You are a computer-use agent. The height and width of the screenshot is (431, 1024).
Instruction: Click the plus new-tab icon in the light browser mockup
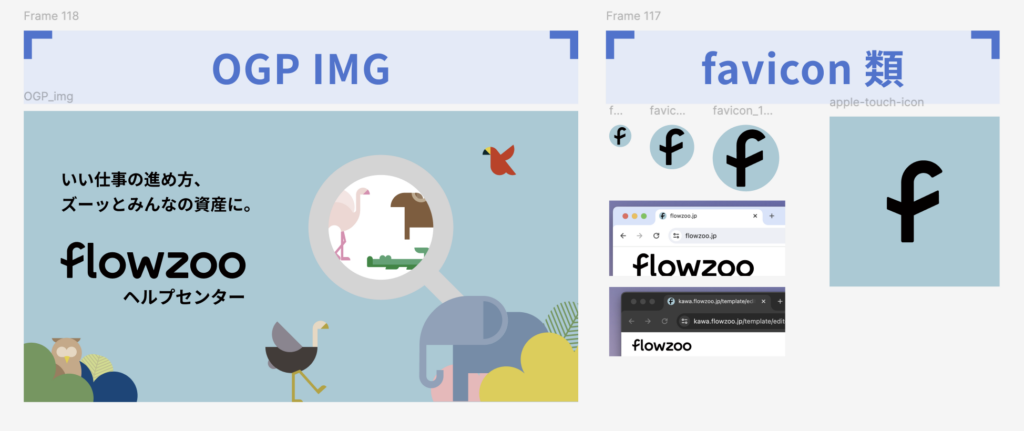tap(772, 216)
